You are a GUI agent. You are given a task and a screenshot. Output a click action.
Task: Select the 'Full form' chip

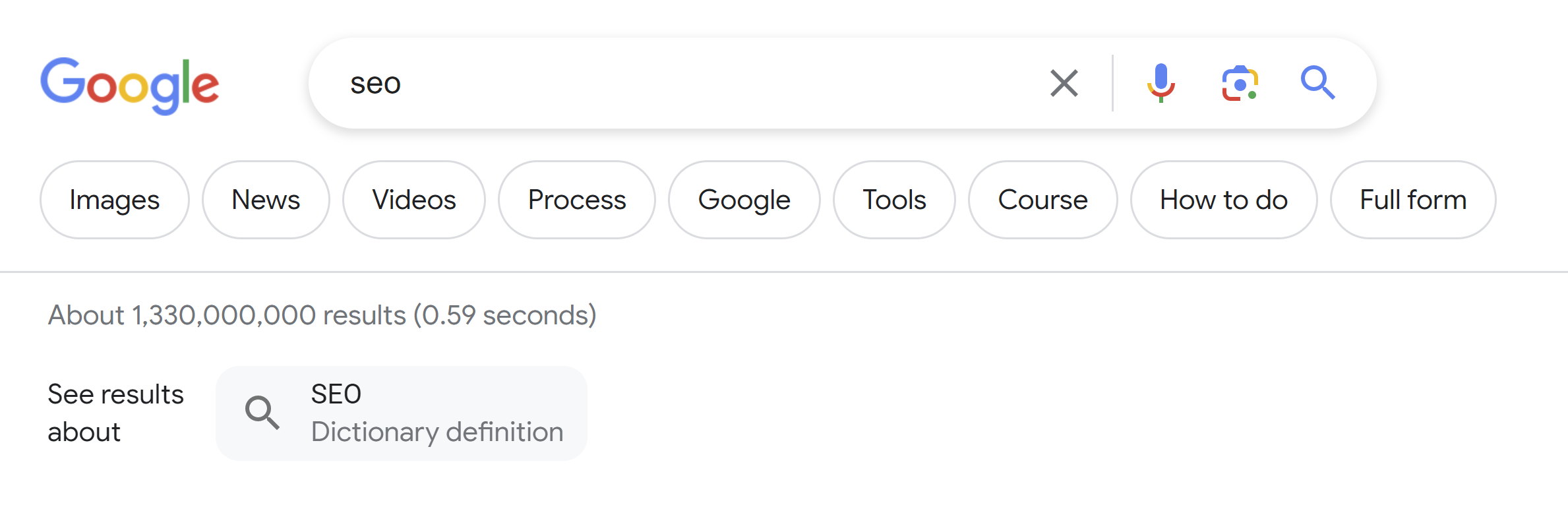click(x=1412, y=199)
